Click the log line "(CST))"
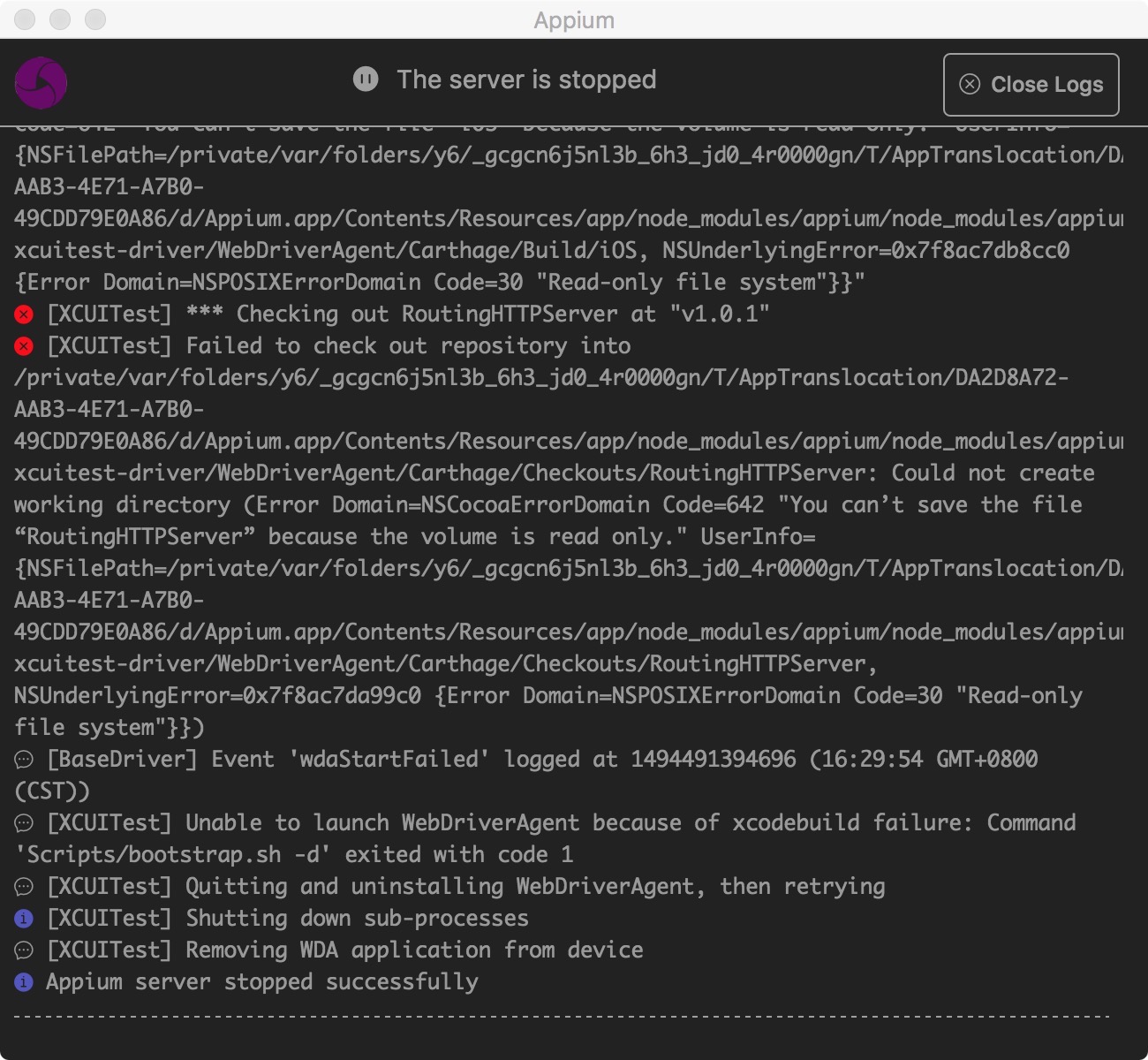The image size is (1148, 1060). pos(52,791)
